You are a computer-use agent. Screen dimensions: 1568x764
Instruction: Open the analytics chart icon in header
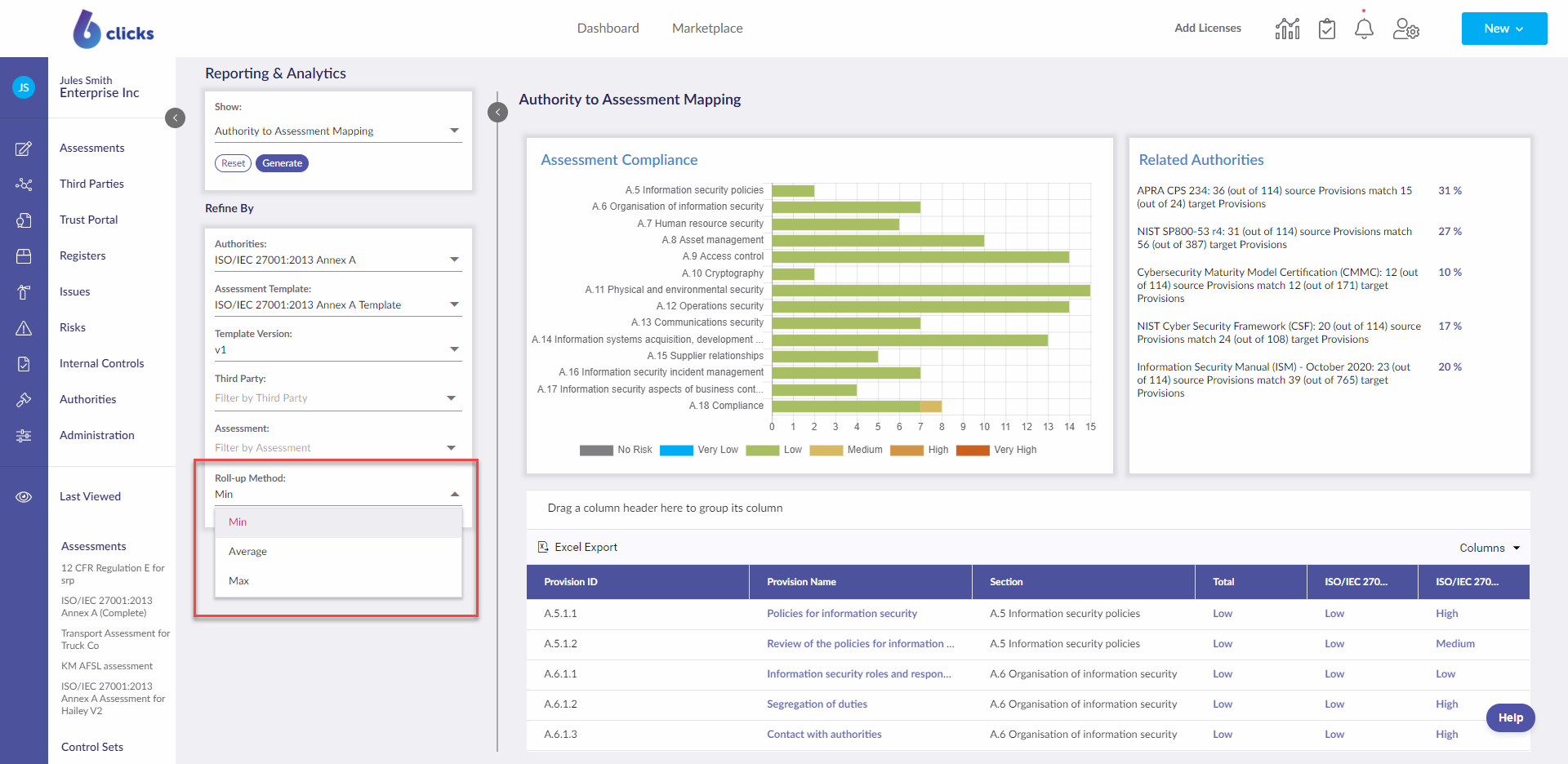click(x=1287, y=29)
